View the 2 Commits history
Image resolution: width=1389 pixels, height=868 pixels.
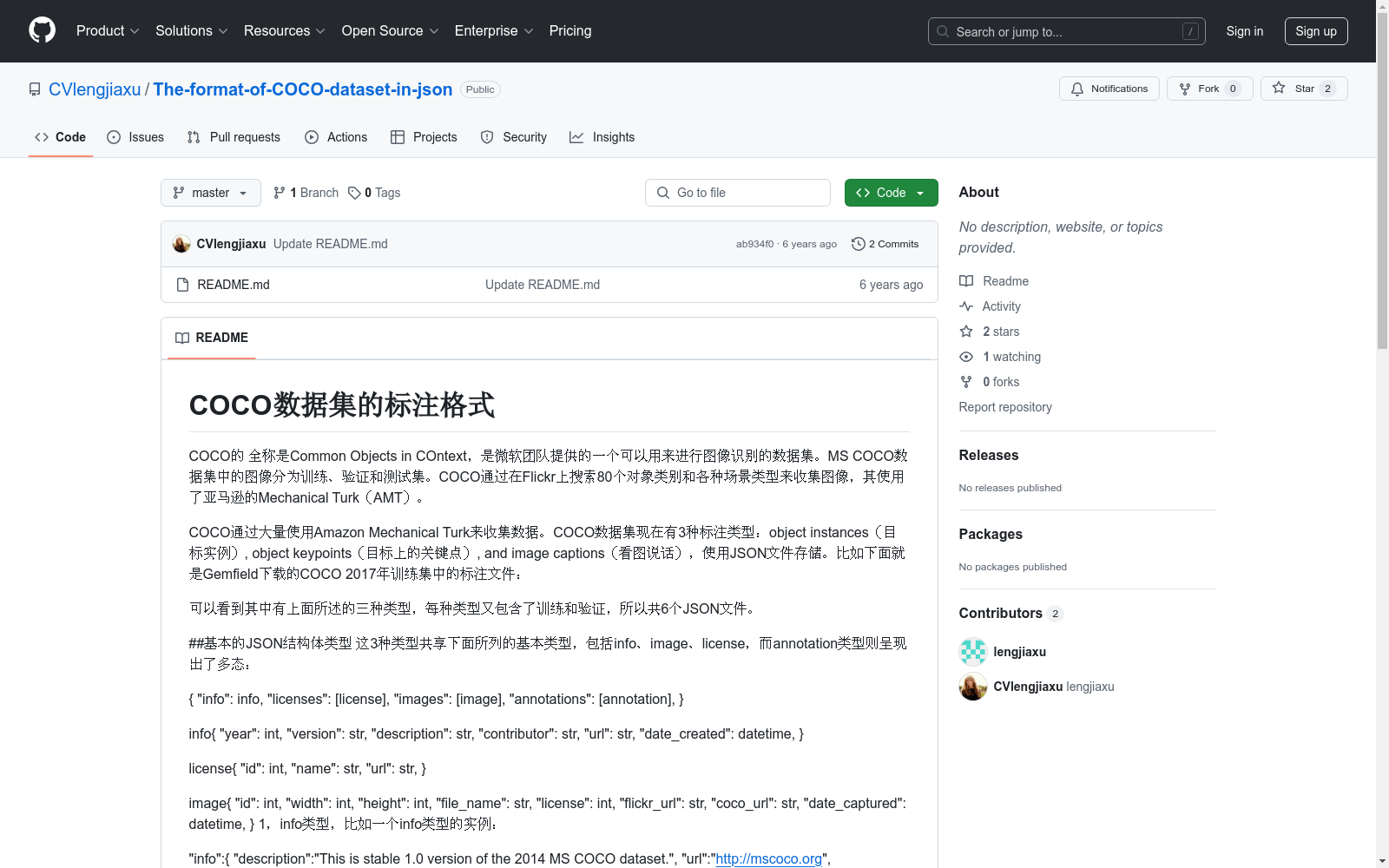pos(885,244)
